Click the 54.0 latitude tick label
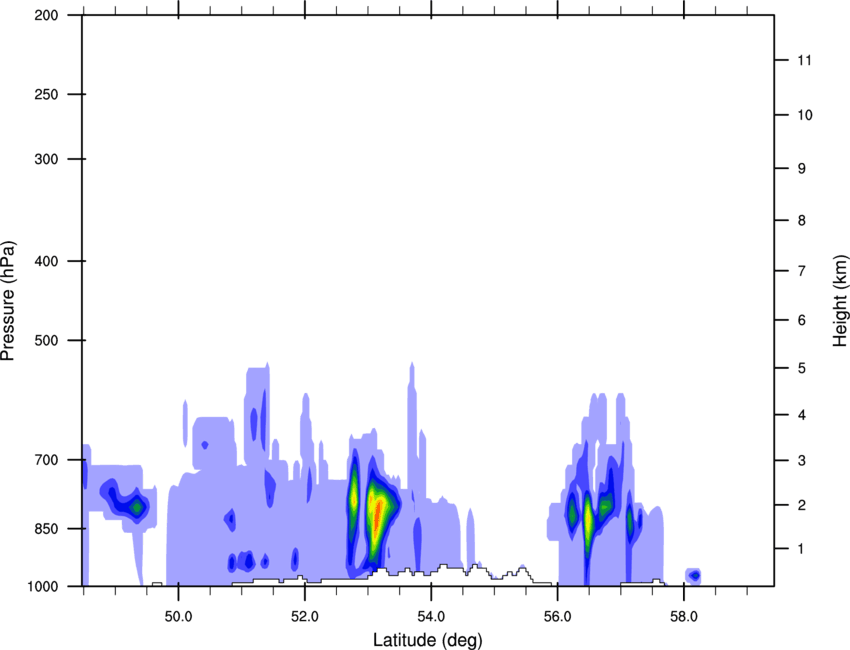This screenshot has height=650, width=850. (431, 617)
